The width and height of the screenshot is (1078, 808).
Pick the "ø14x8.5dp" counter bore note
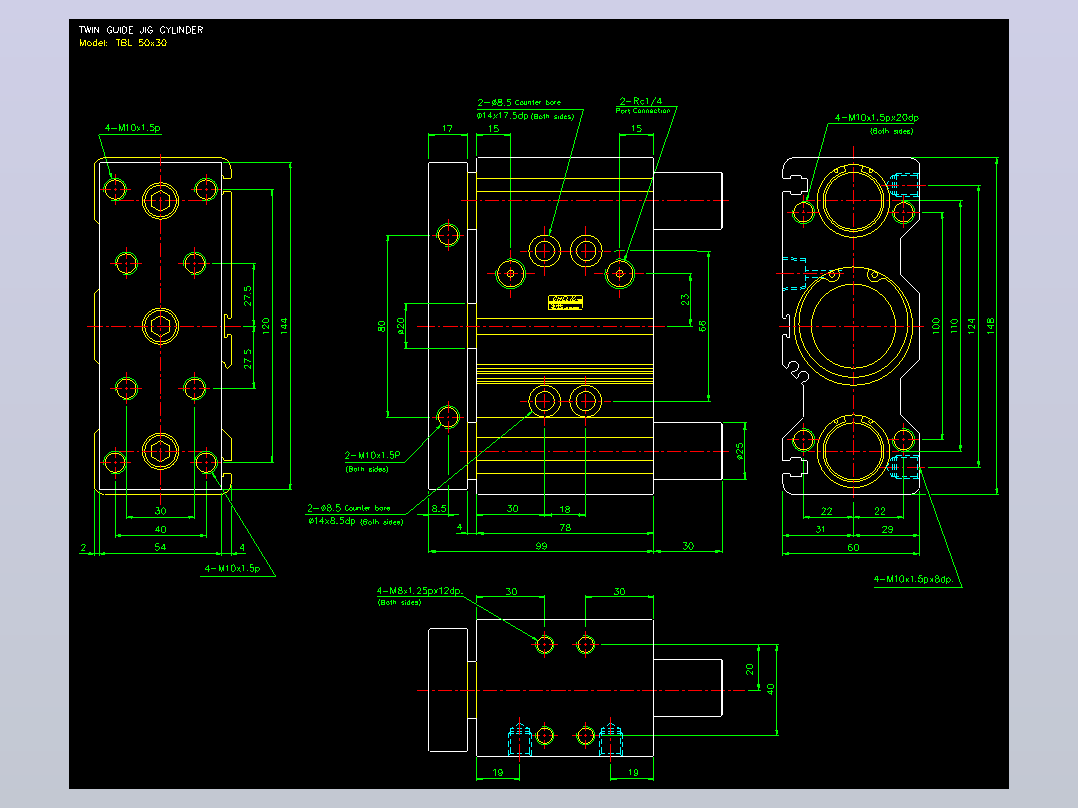click(332, 521)
